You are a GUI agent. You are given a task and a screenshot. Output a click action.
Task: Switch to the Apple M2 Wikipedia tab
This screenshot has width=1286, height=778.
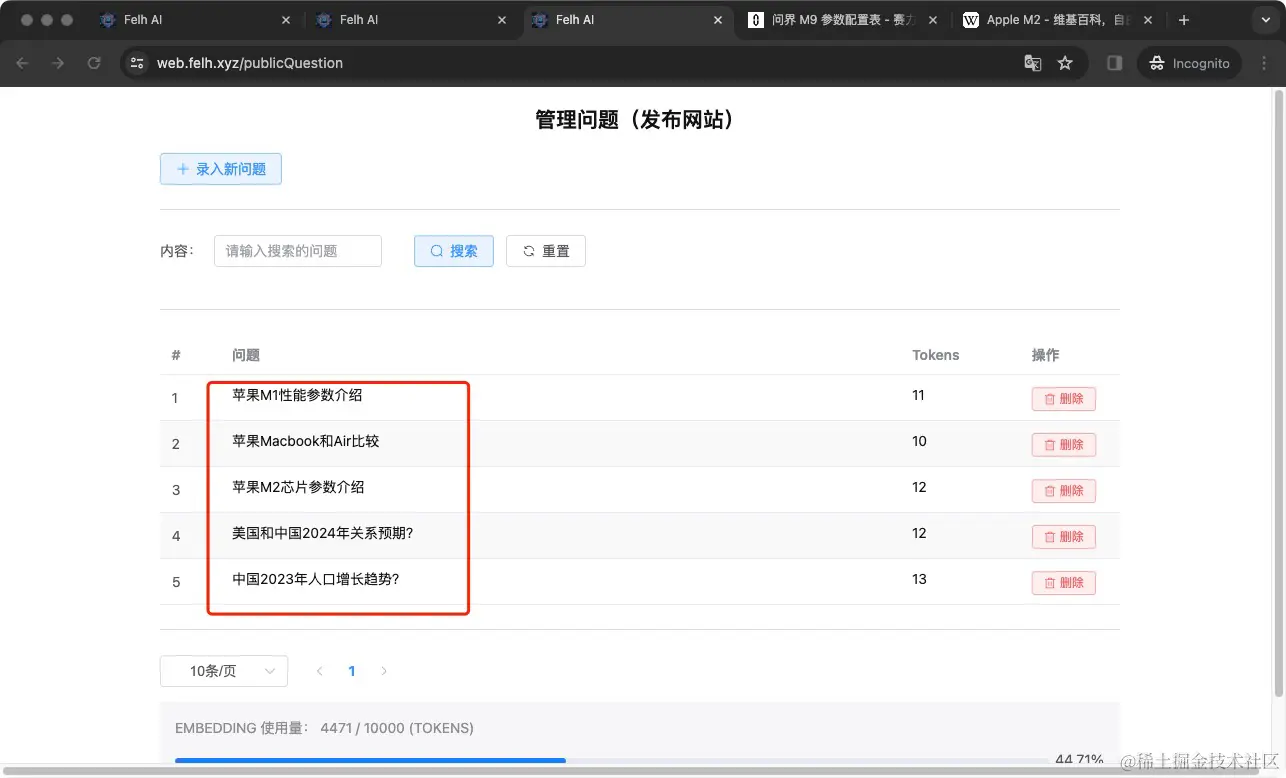1058,20
